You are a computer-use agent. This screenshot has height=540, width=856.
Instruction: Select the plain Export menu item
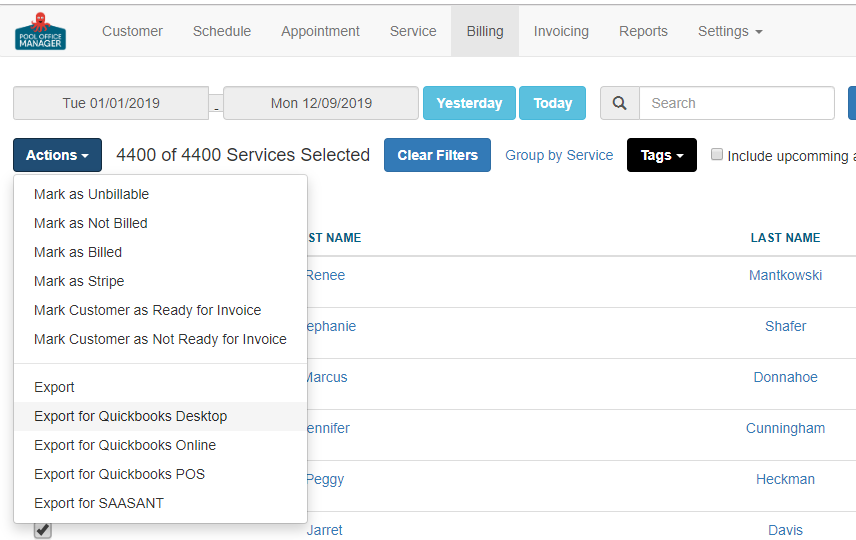point(160,387)
